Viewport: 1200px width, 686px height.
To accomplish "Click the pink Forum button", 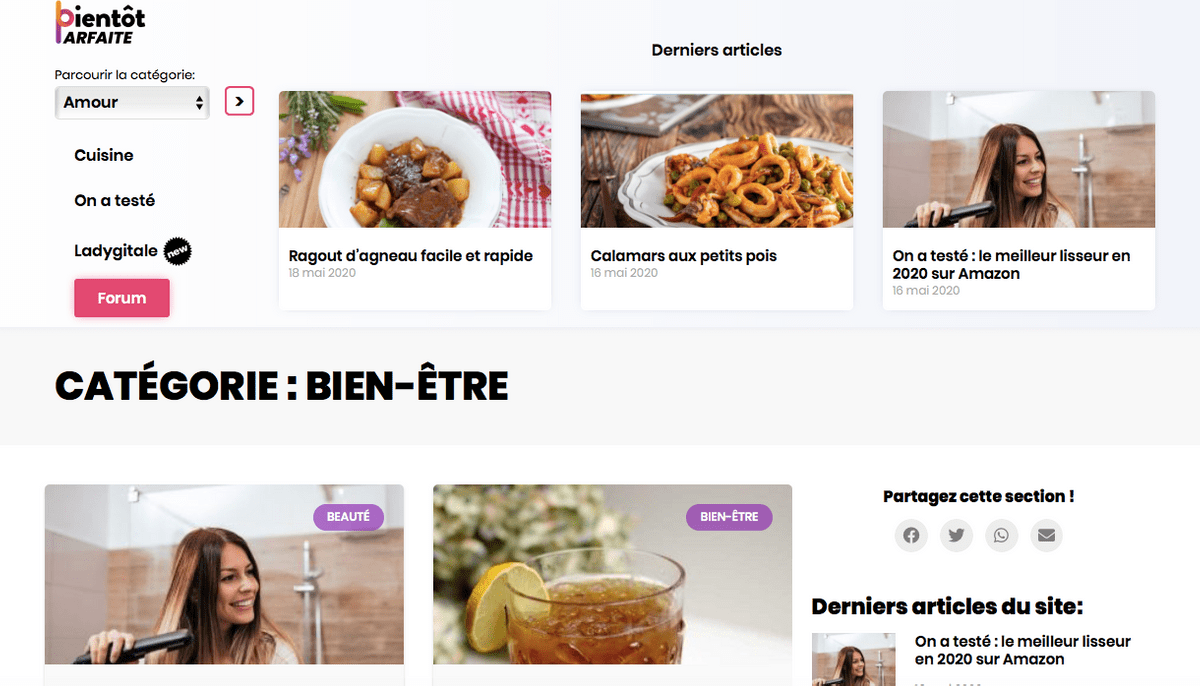I will pos(122,298).
